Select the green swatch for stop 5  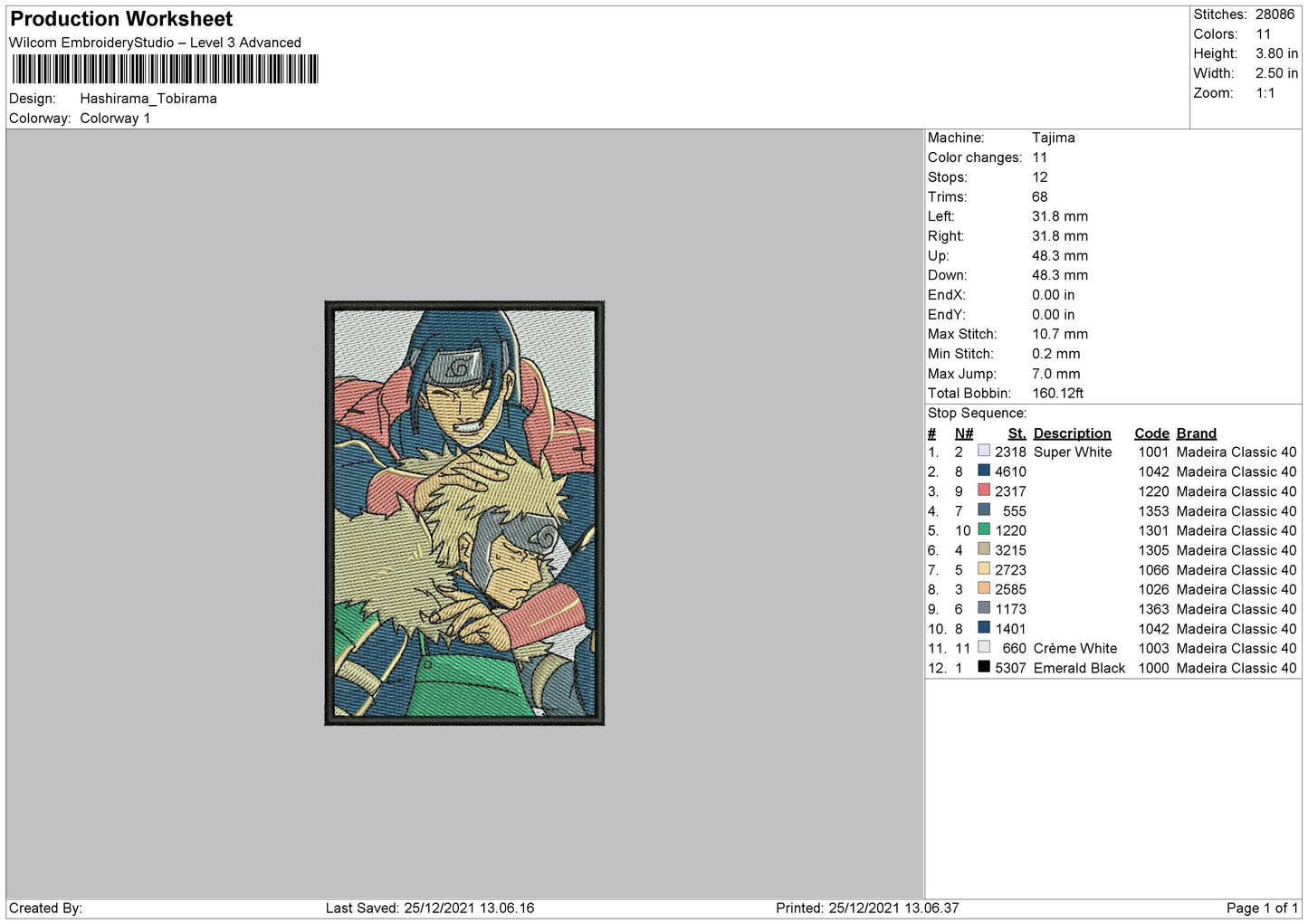click(984, 529)
